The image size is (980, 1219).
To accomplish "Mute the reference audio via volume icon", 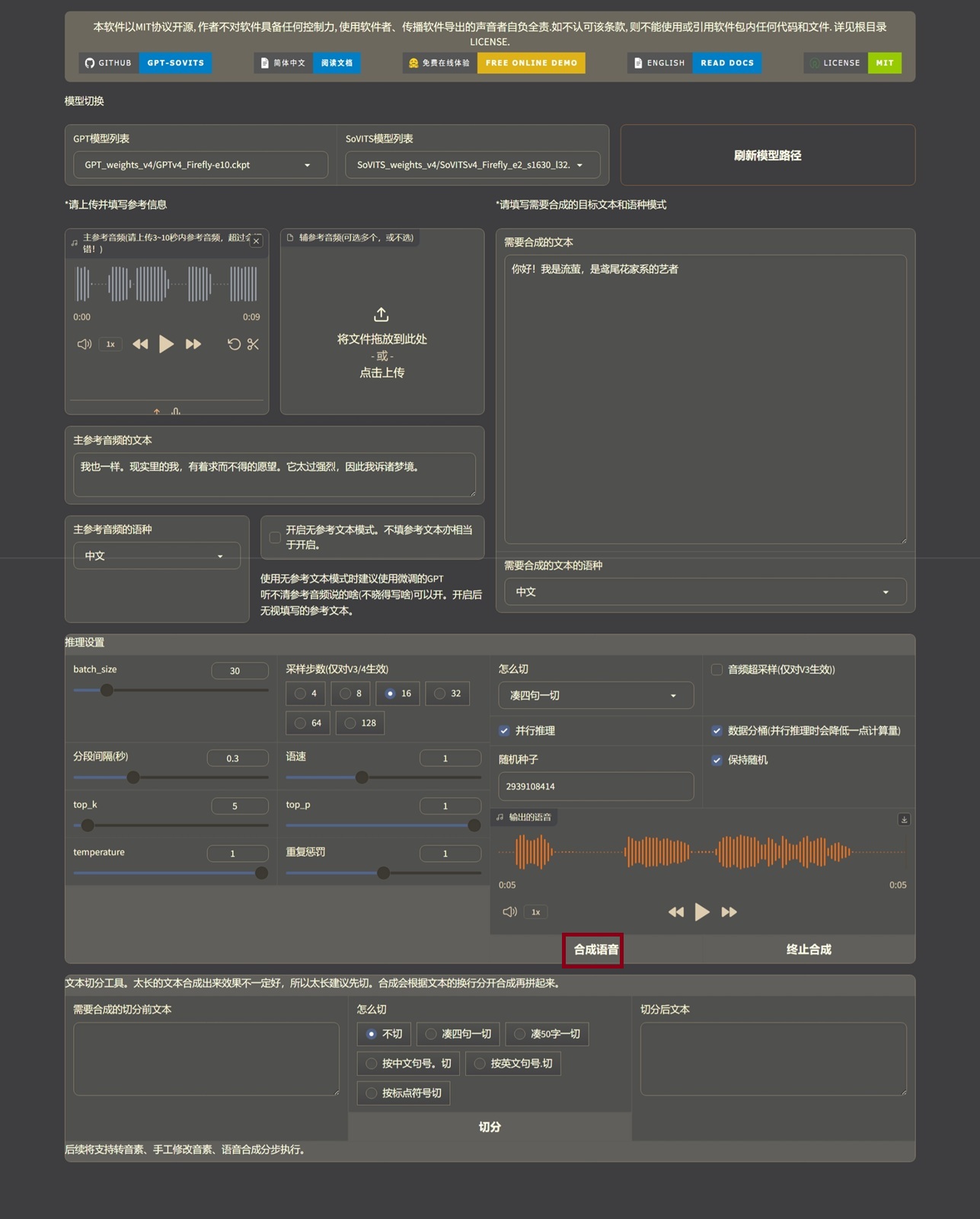I will point(84,344).
